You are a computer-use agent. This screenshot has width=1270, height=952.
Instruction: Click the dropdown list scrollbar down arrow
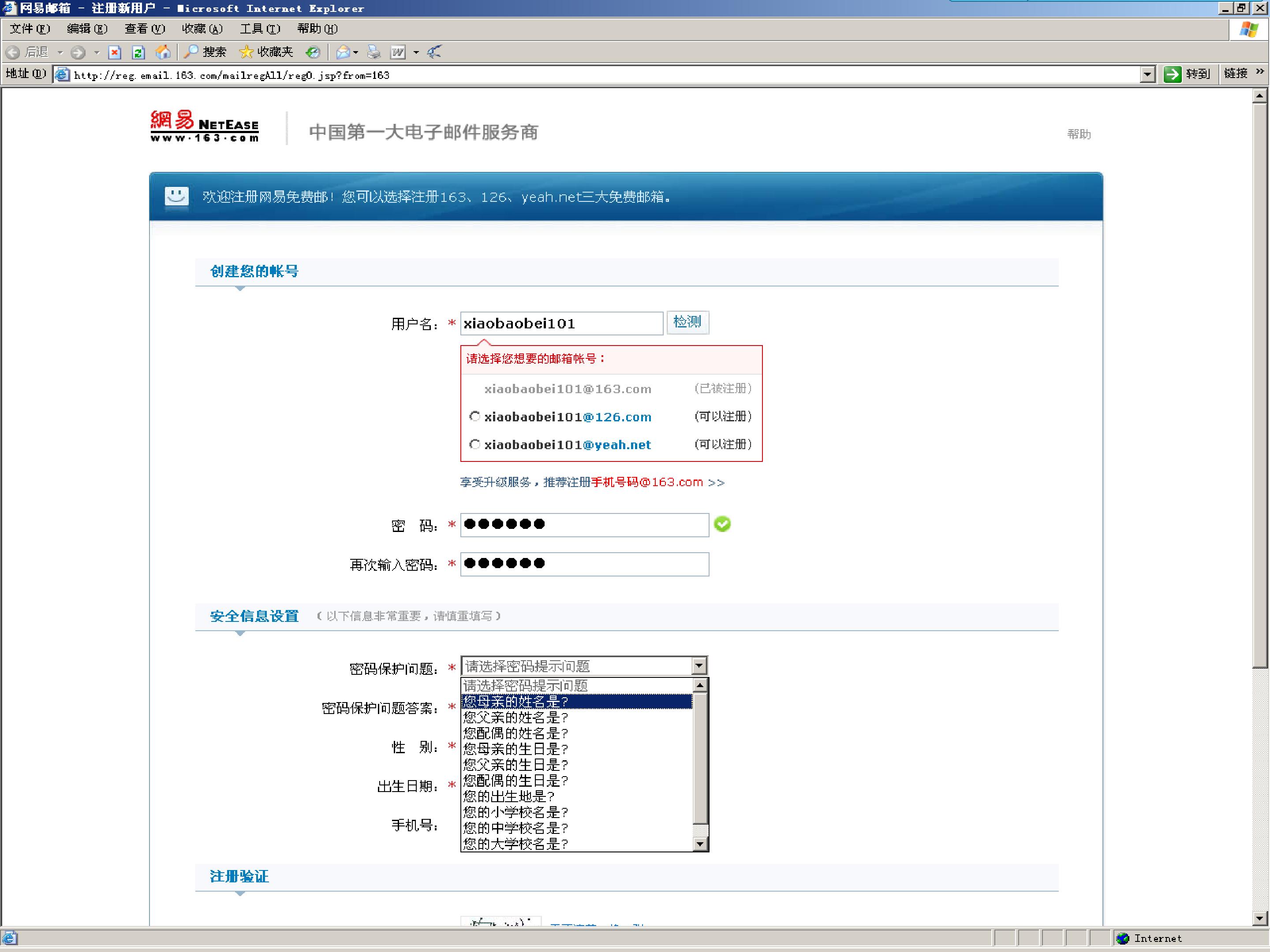699,844
